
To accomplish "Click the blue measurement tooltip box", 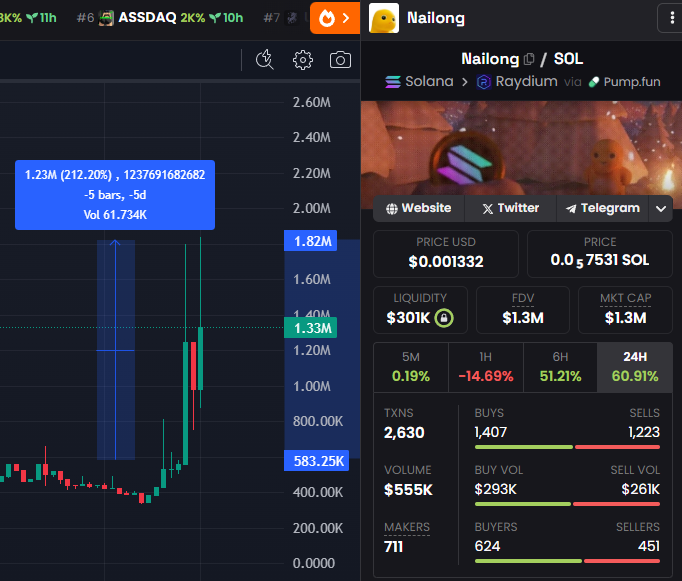I will click(115, 195).
